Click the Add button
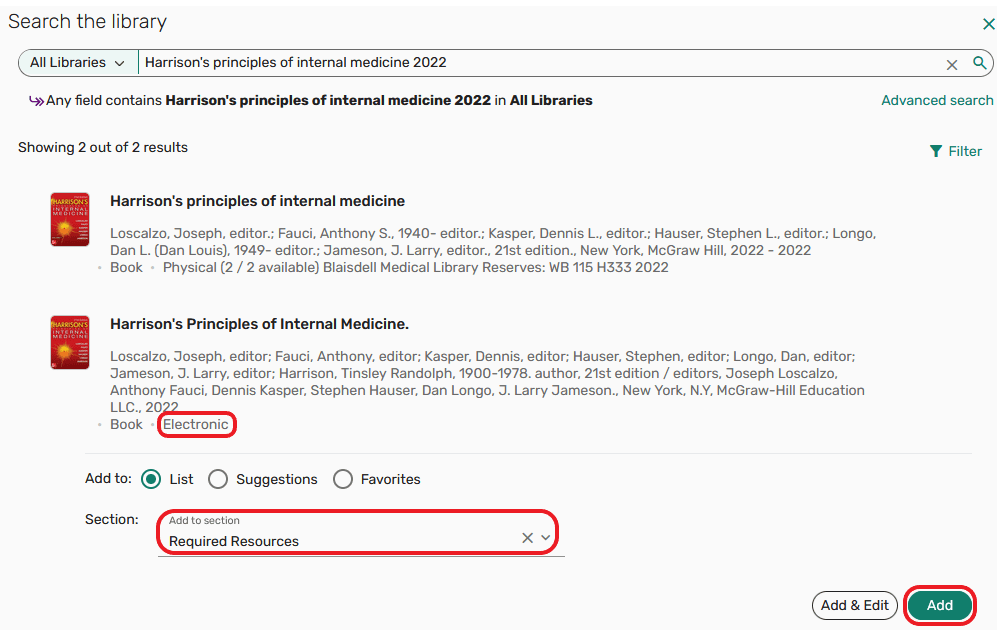Viewport: 997px width, 631px height. coord(939,605)
